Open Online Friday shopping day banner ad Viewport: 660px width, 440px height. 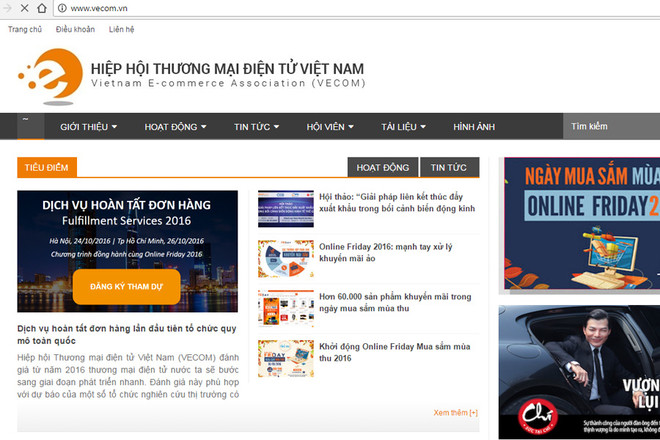click(582, 224)
